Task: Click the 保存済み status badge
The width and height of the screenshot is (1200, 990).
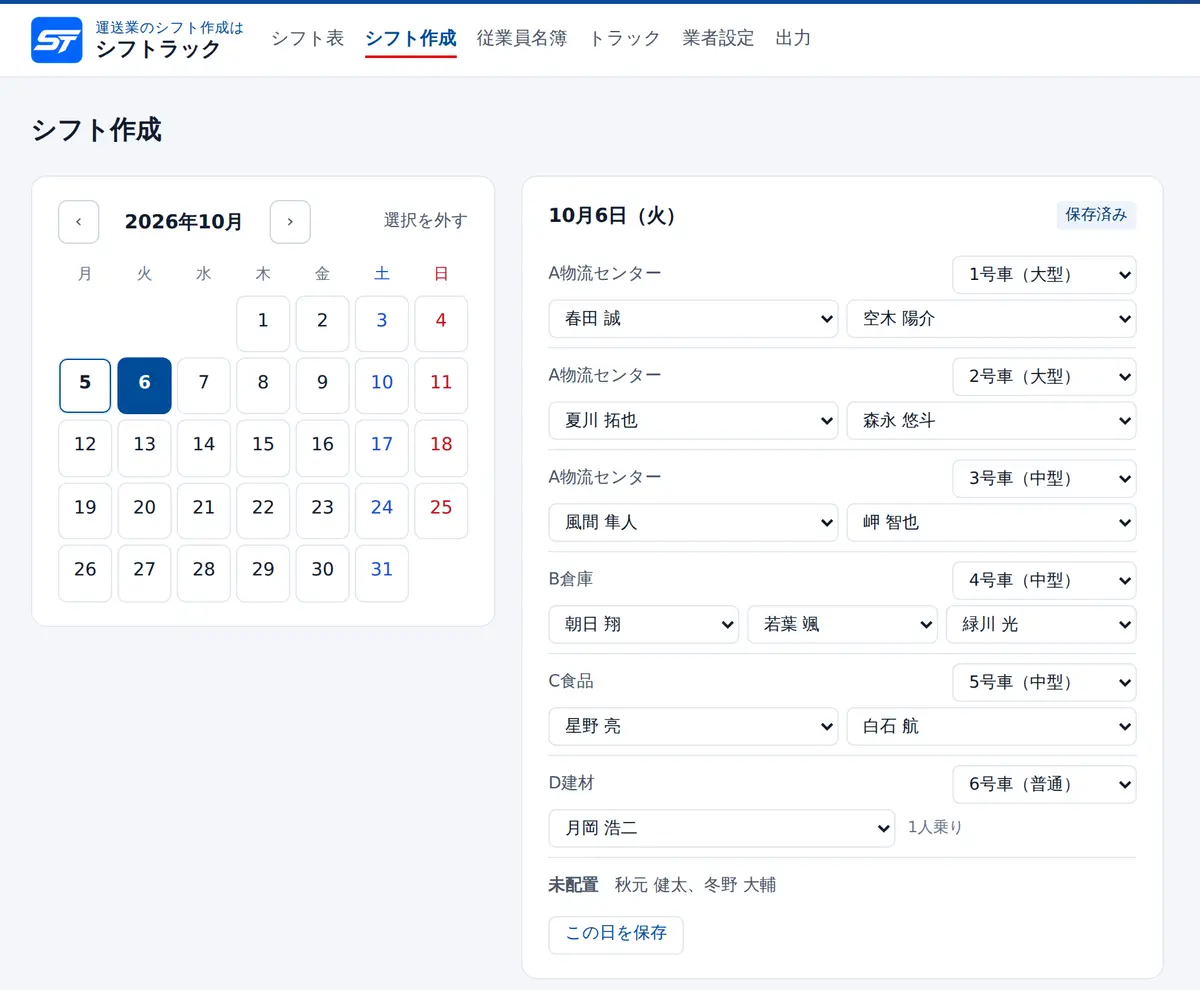Action: (x=1096, y=215)
